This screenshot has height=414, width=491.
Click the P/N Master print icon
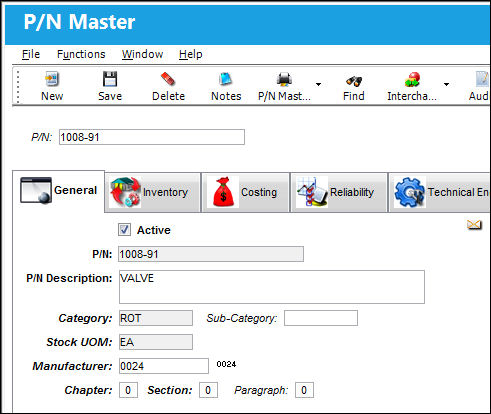coord(284,79)
